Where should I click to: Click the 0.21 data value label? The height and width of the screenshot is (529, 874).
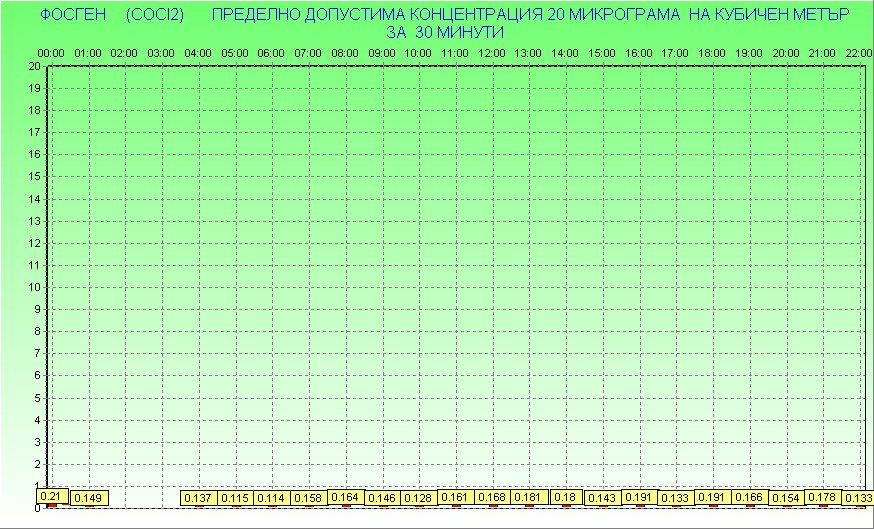52,496
